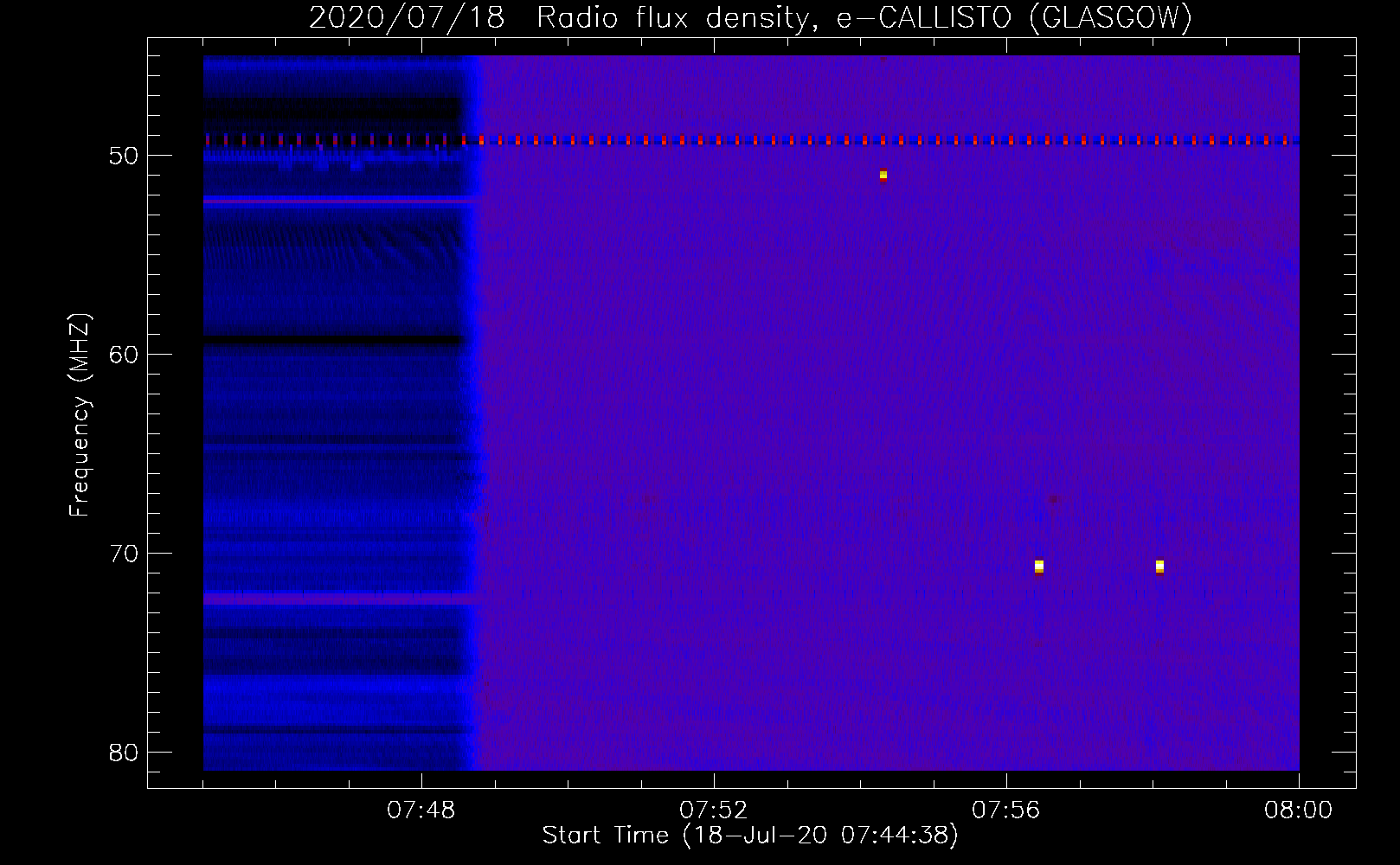Click the 50 frequency tick label
The width and height of the screenshot is (1400, 865).
point(124,156)
